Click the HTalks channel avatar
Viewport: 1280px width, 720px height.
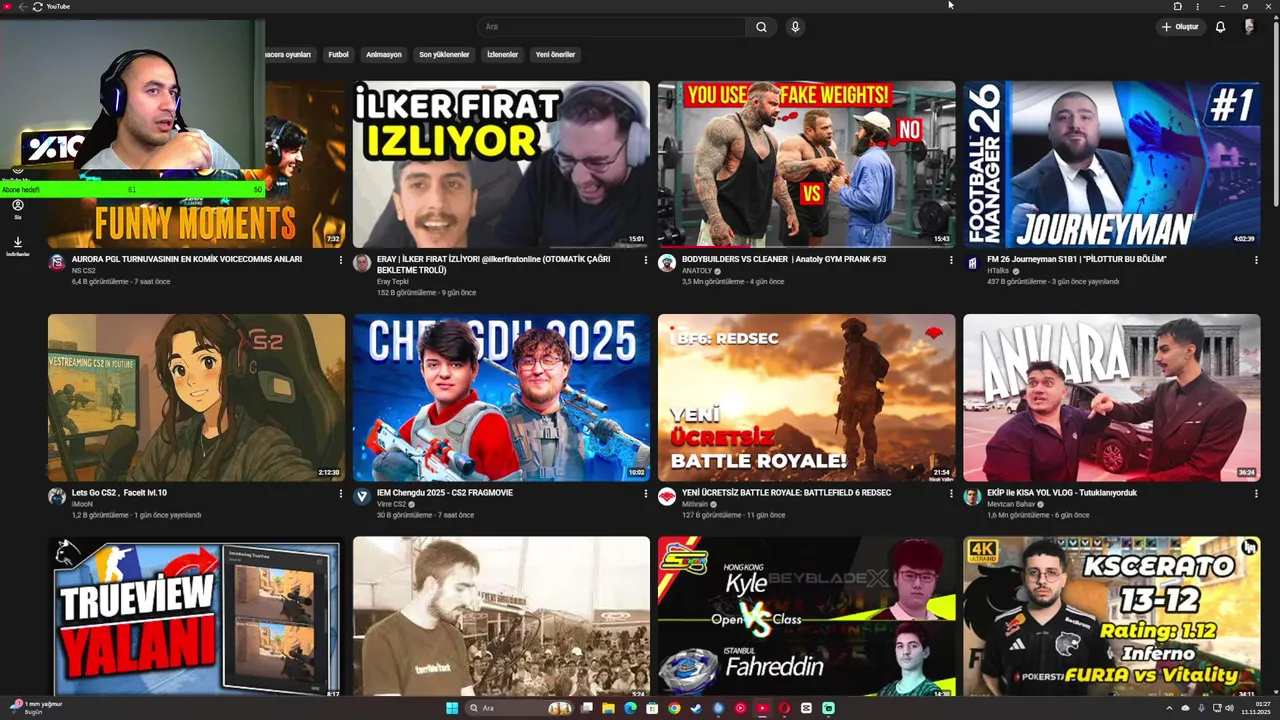point(972,263)
